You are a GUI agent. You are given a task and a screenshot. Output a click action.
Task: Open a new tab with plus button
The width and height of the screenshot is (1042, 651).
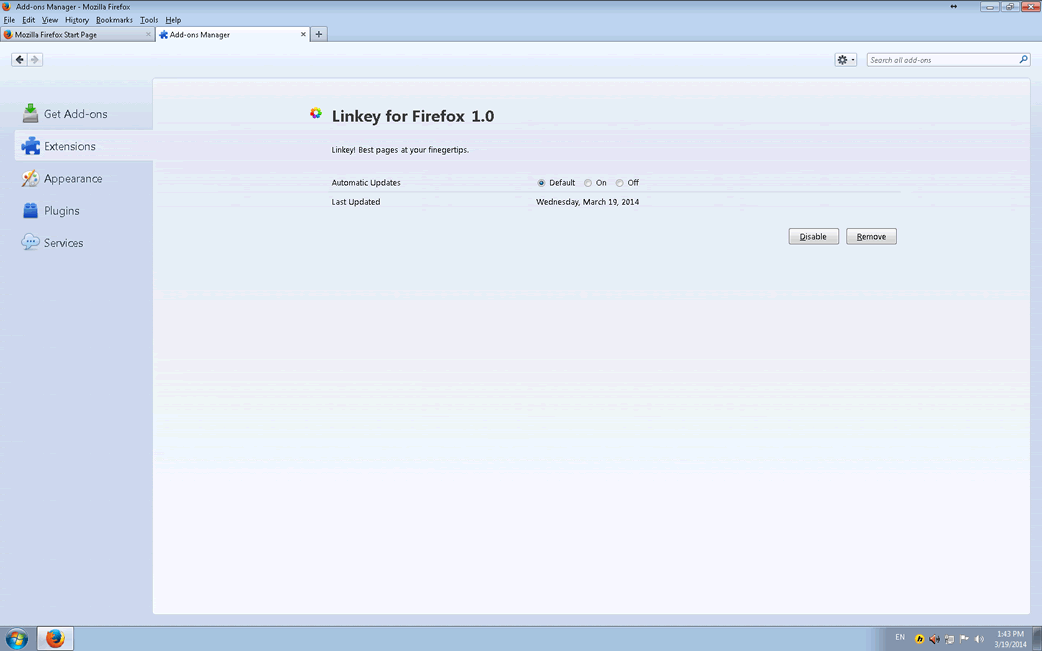coord(319,34)
